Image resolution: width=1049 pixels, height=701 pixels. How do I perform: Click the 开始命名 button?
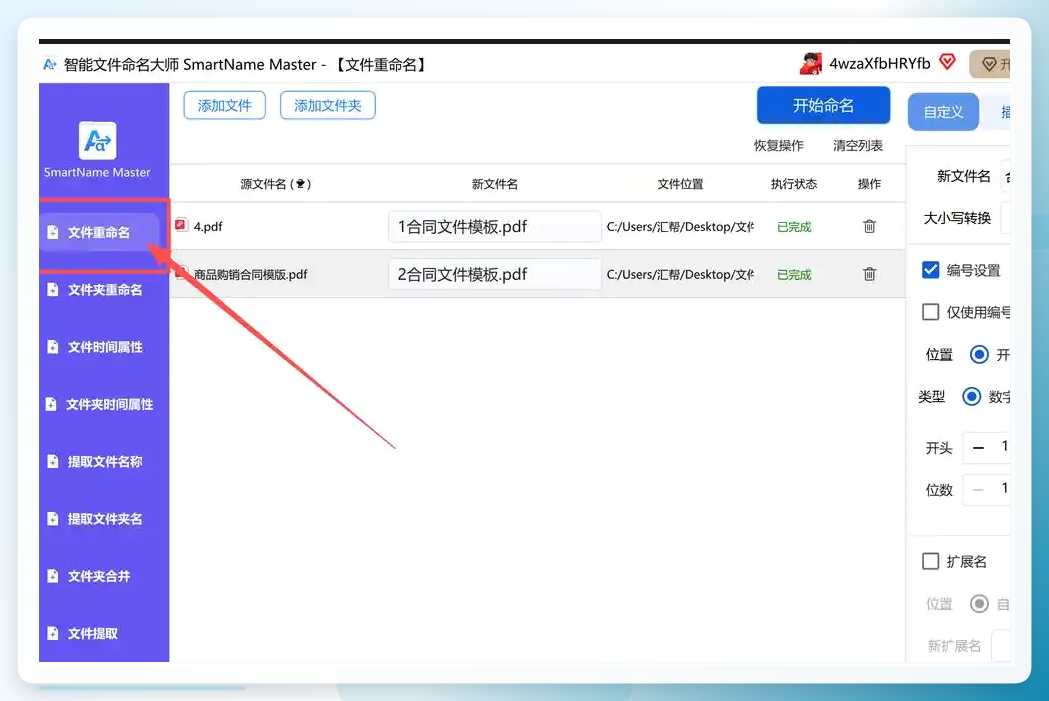pyautogui.click(x=824, y=105)
